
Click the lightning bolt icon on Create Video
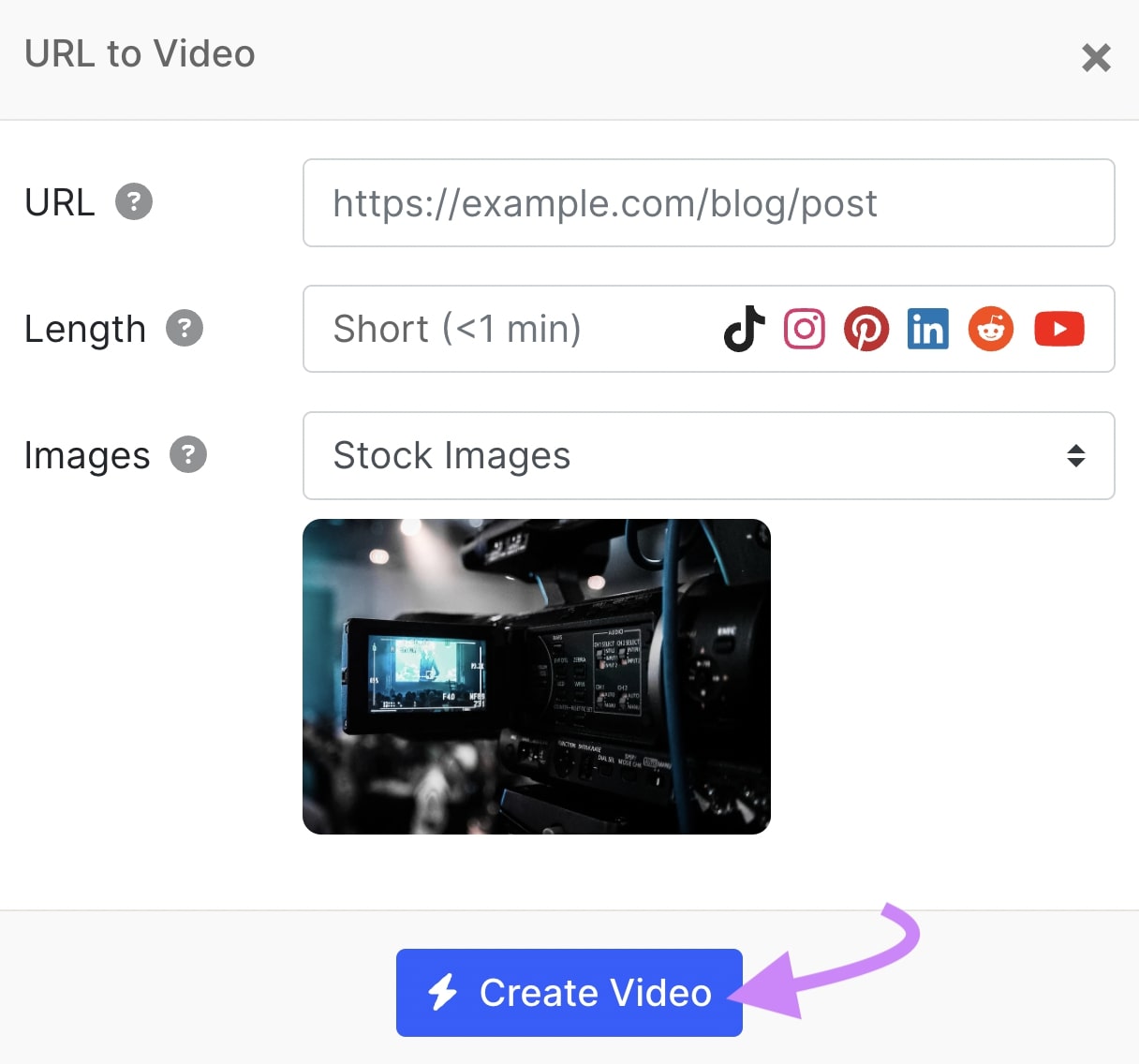[x=444, y=993]
